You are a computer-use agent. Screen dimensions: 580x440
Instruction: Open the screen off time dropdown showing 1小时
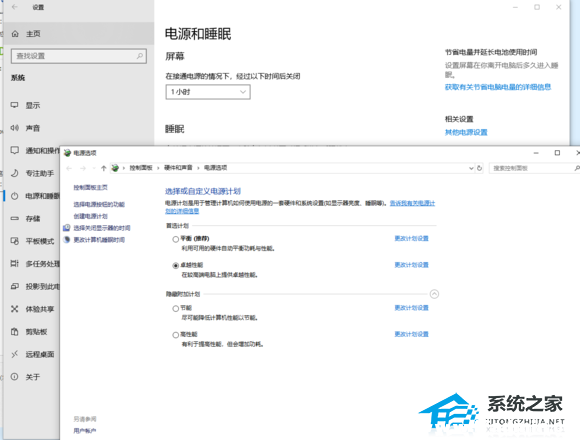(208, 92)
